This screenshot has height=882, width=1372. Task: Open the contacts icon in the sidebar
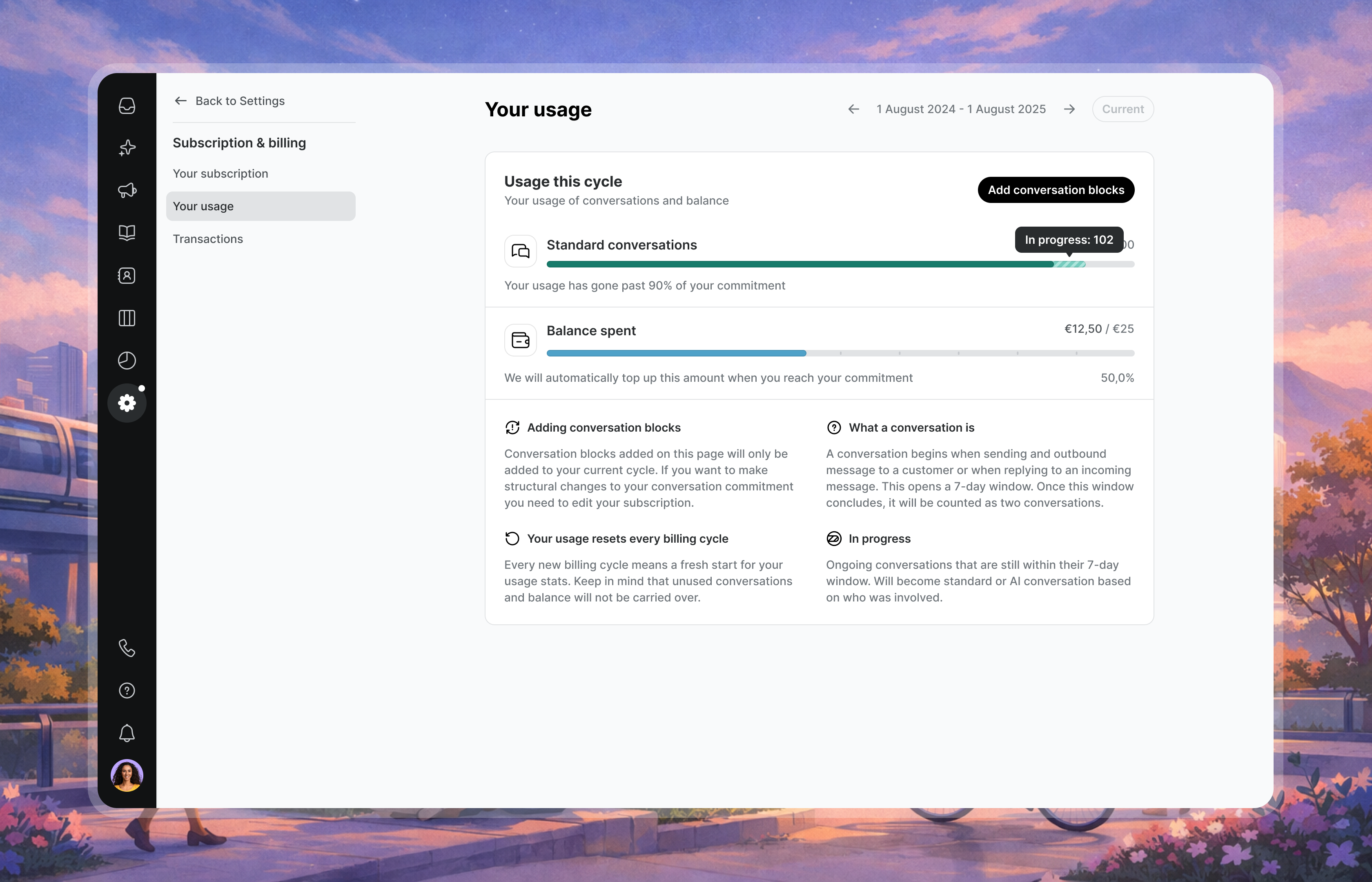[x=127, y=276]
